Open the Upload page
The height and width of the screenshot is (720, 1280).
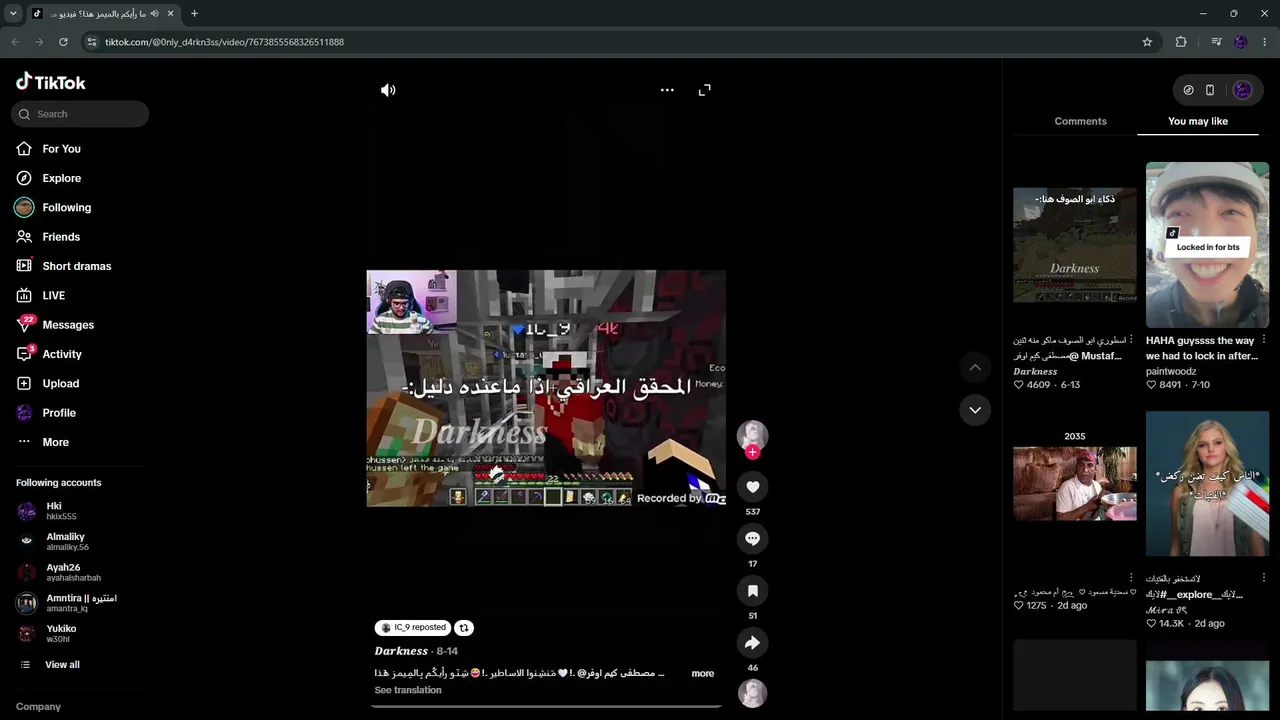[60, 384]
